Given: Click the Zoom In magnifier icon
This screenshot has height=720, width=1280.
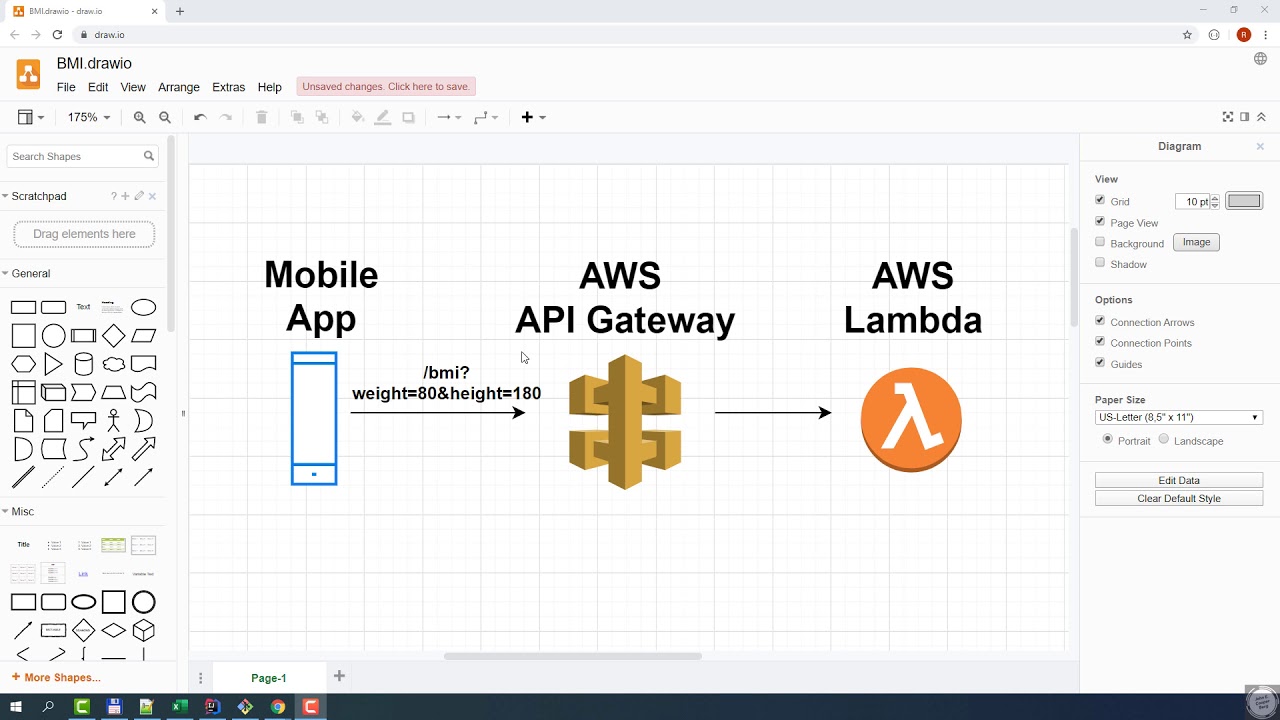Looking at the screenshot, I should [x=140, y=117].
